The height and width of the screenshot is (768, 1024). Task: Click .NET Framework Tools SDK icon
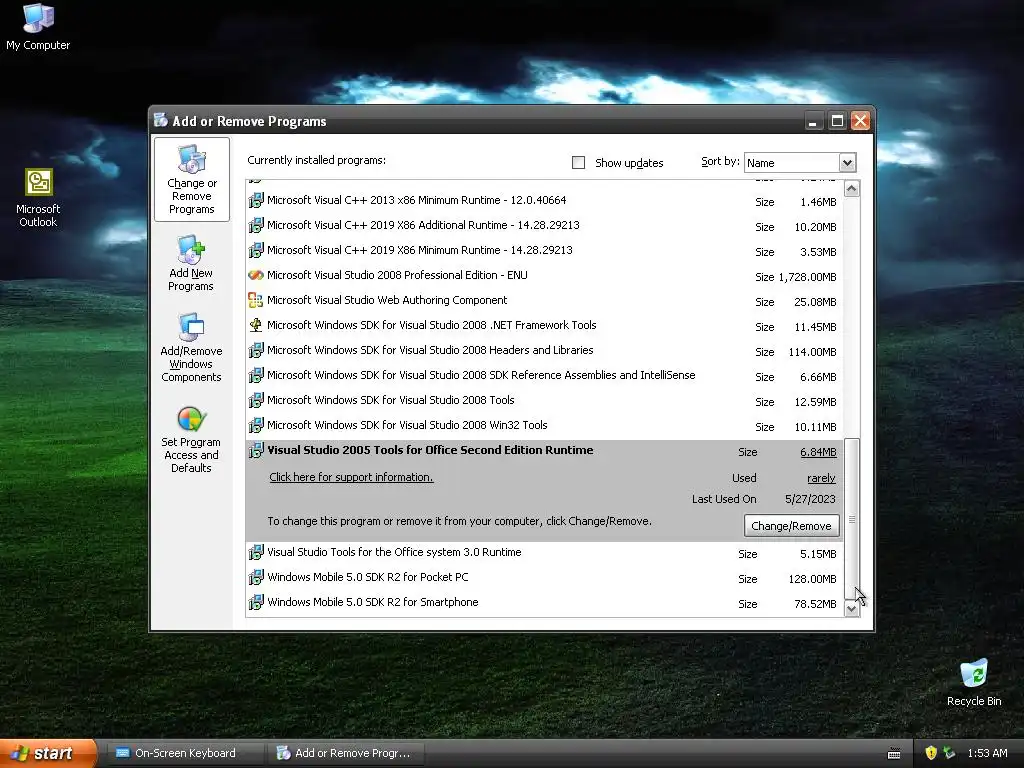[x=256, y=325]
